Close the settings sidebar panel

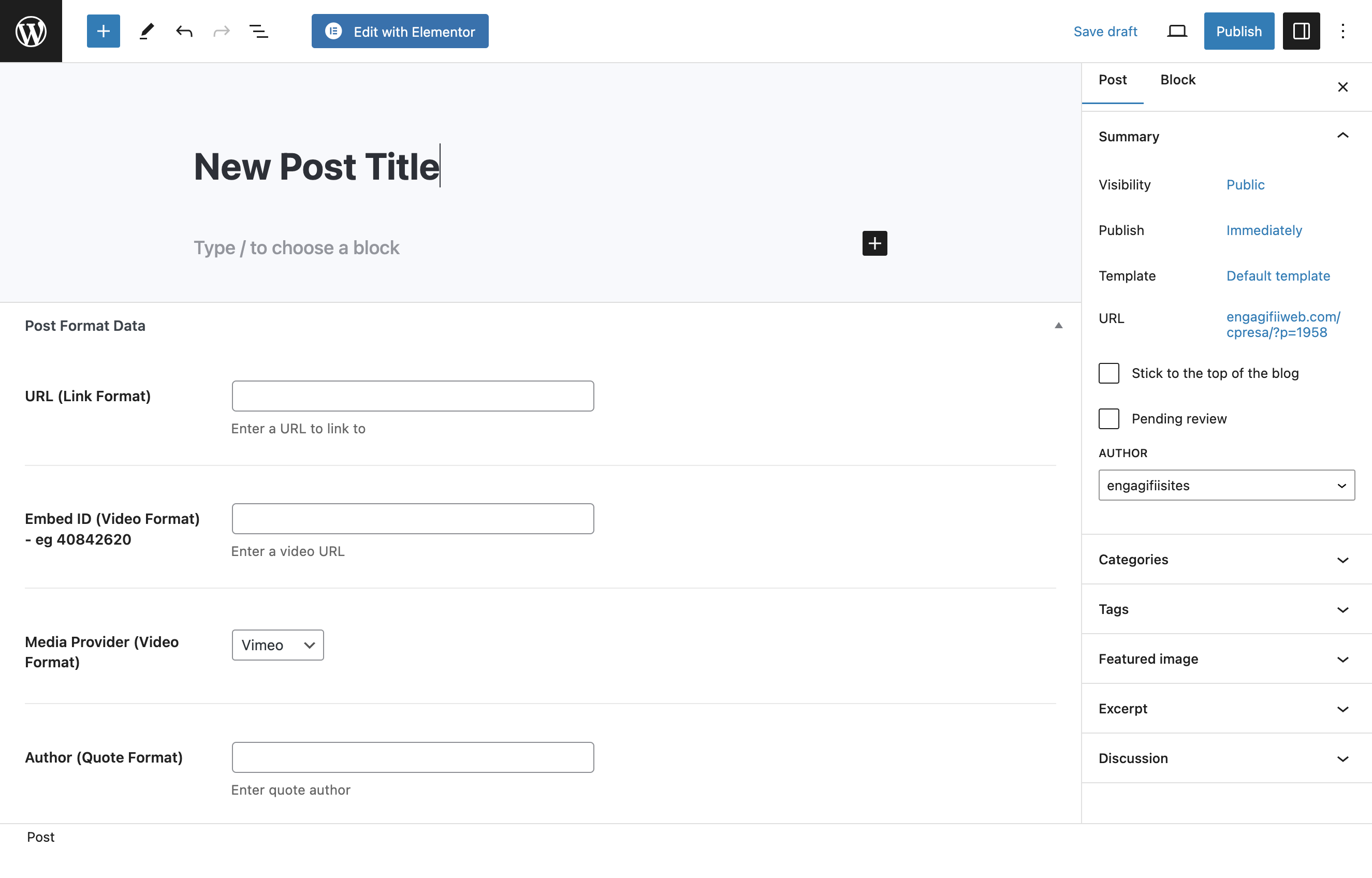coord(1342,86)
